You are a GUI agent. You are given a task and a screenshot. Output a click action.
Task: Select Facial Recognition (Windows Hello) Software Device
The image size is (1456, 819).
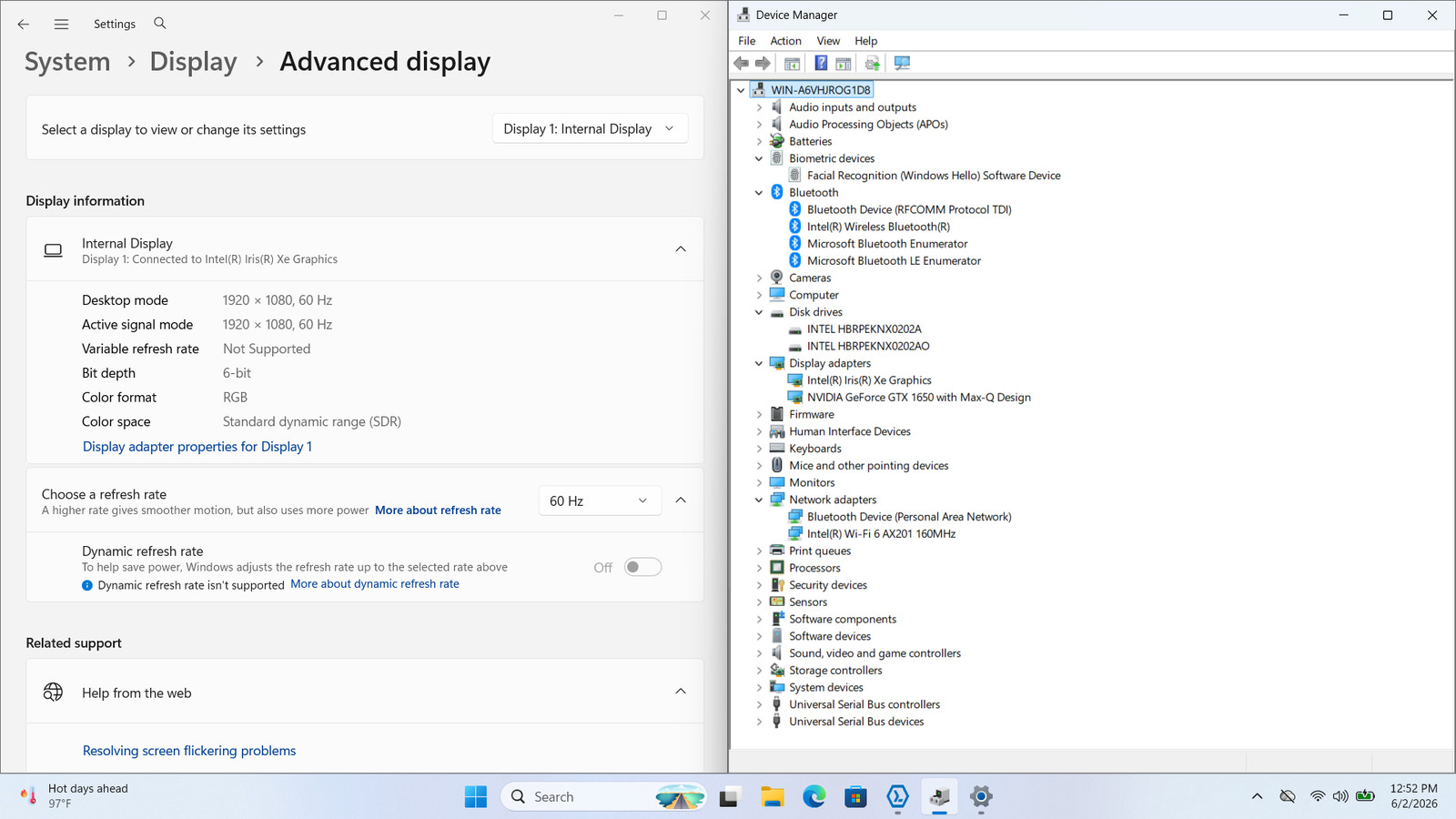point(934,176)
